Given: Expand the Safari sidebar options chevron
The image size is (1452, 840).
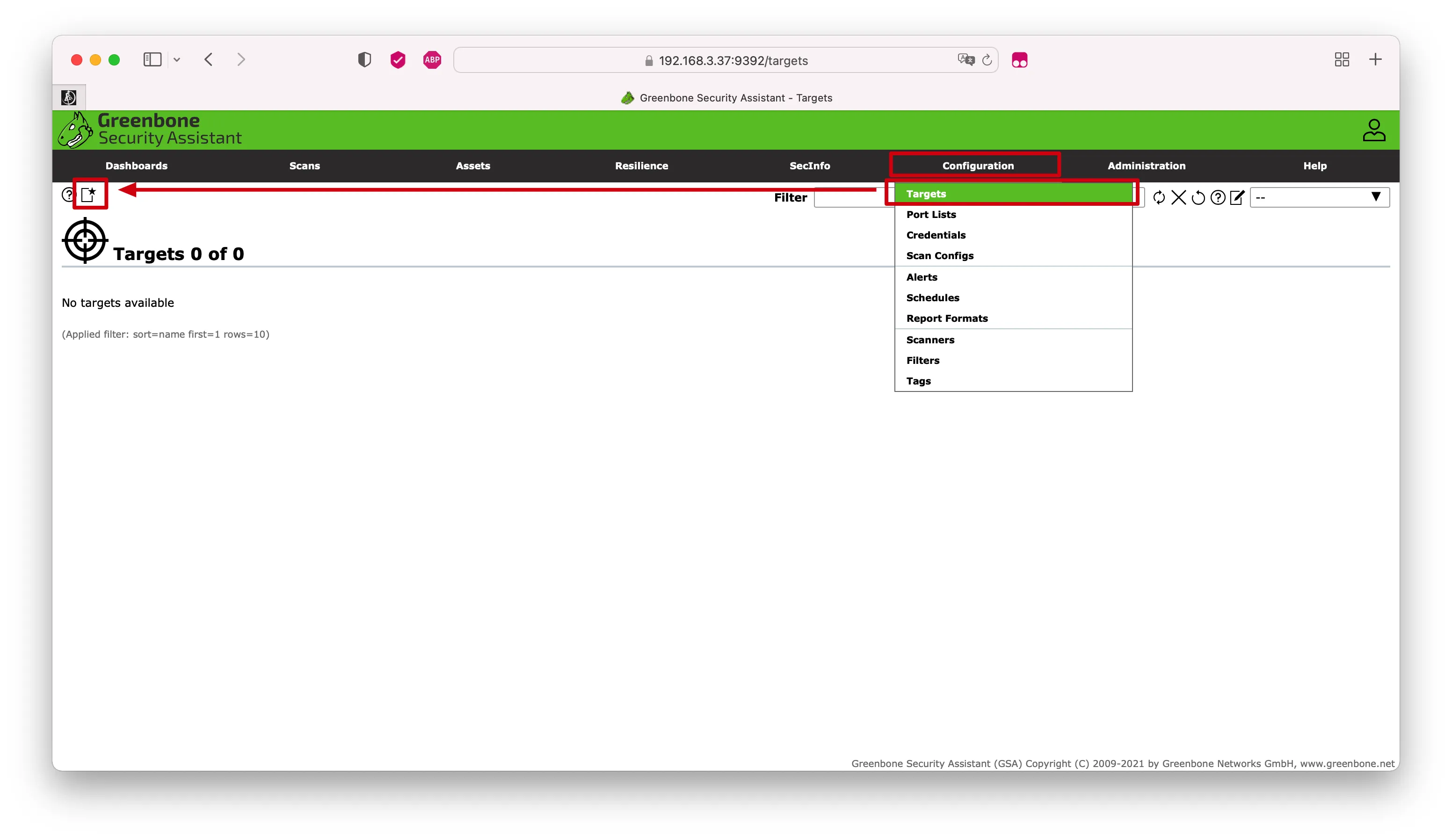Looking at the screenshot, I should click(x=177, y=60).
